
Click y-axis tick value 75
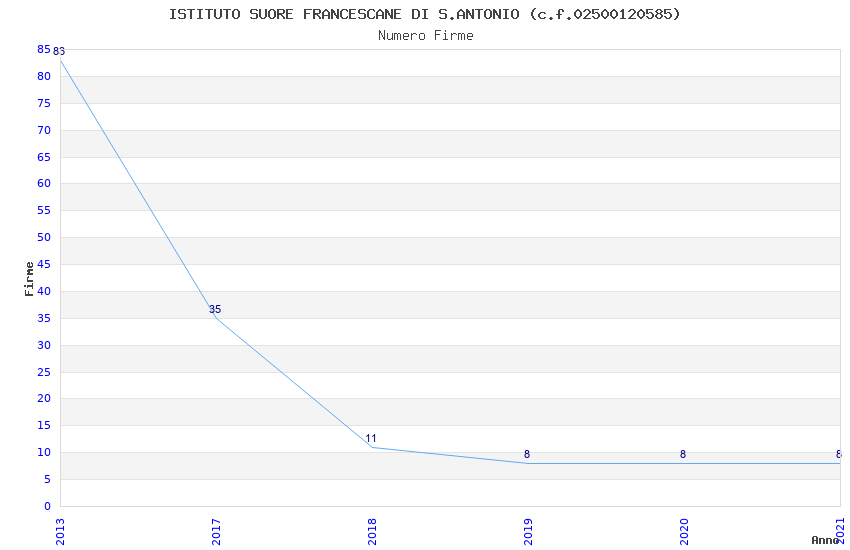pyautogui.click(x=44, y=103)
